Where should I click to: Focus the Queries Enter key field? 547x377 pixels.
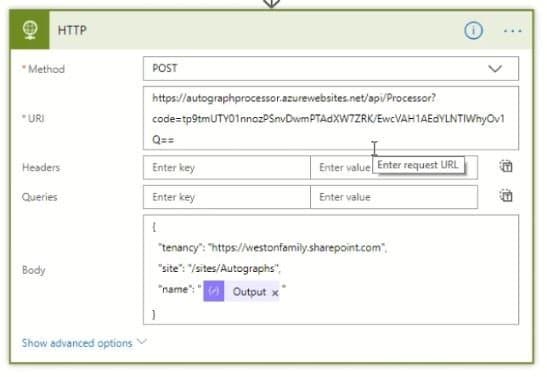(x=226, y=197)
